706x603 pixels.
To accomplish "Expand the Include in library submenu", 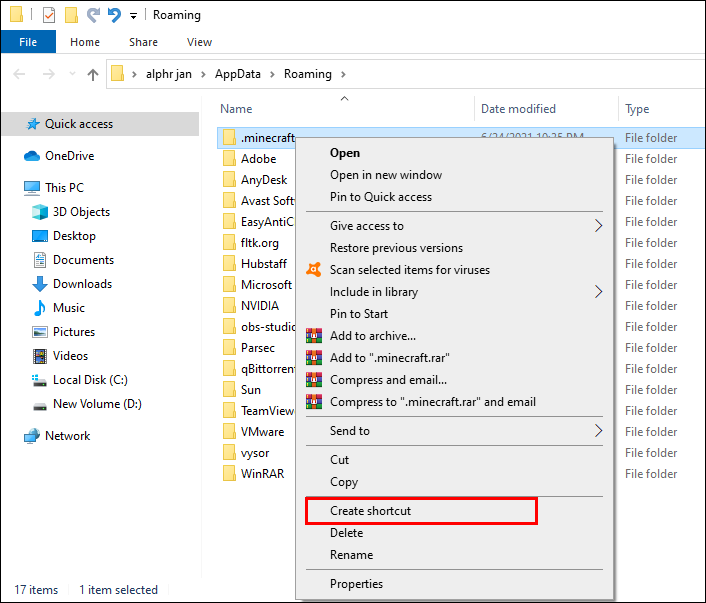I will pos(454,292).
